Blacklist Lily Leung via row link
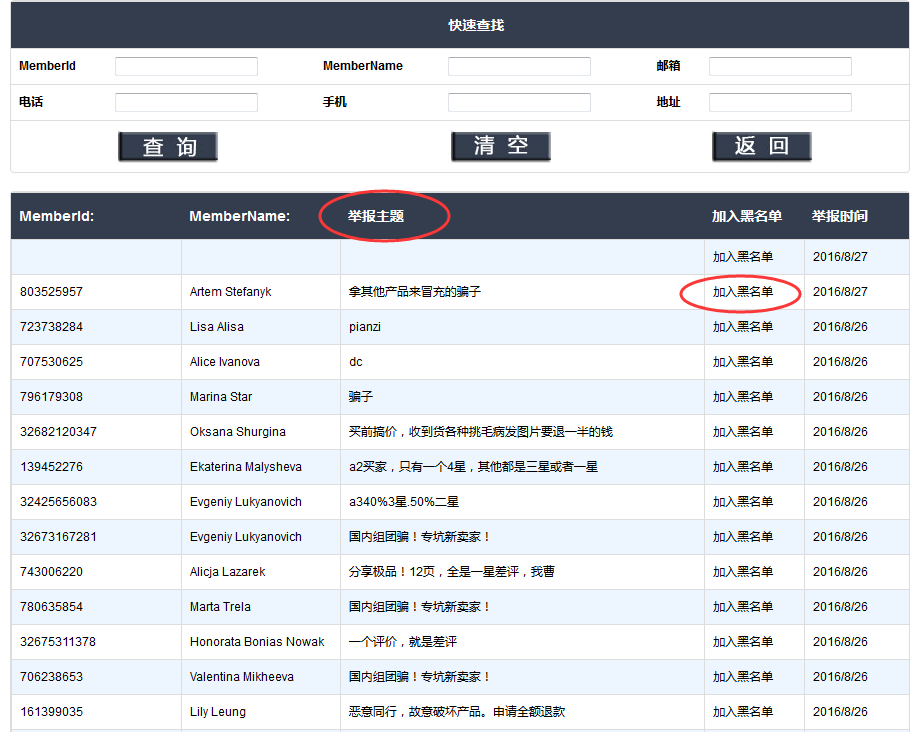 point(742,712)
